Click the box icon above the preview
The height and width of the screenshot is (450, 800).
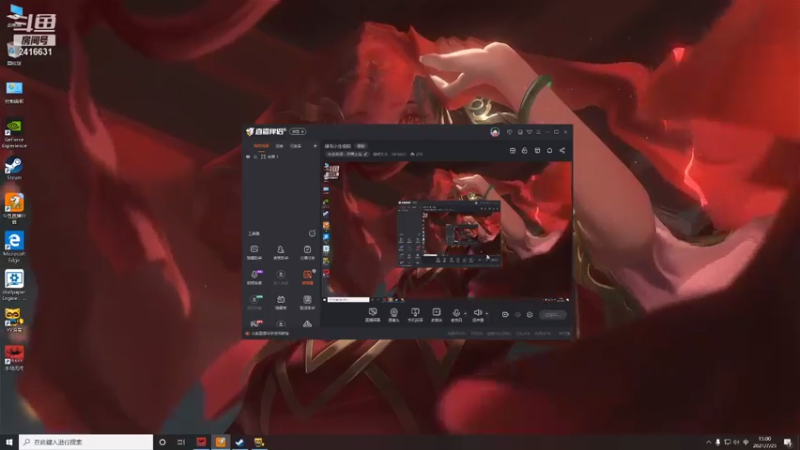(537, 151)
